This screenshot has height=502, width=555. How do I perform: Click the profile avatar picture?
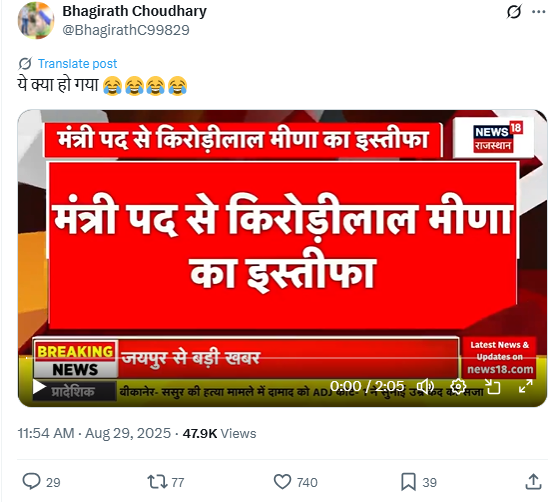point(36,21)
